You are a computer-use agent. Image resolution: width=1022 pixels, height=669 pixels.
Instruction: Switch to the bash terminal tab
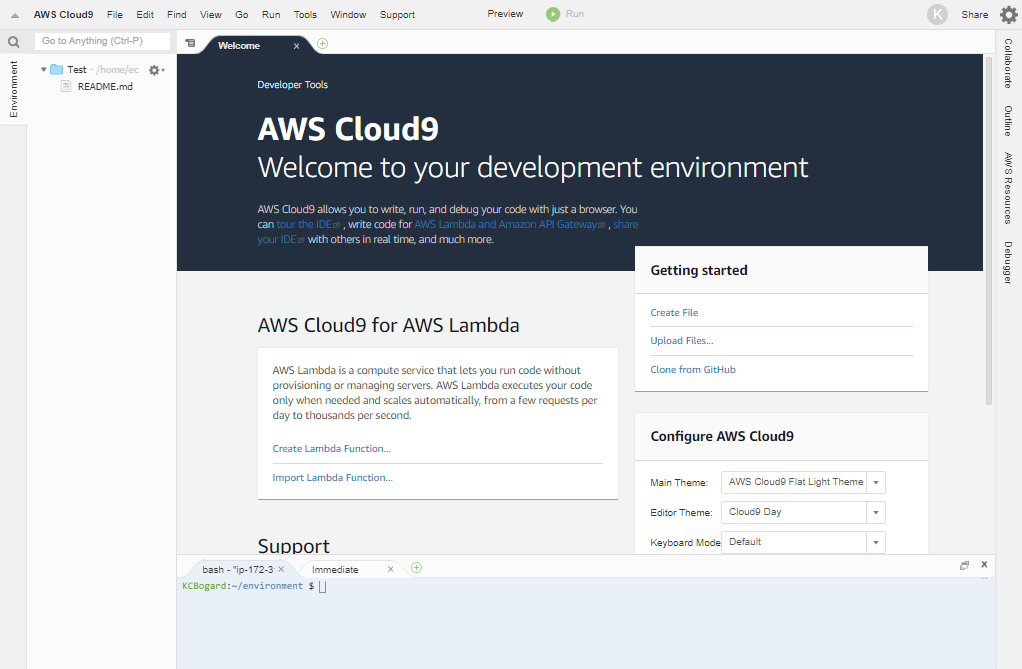238,569
